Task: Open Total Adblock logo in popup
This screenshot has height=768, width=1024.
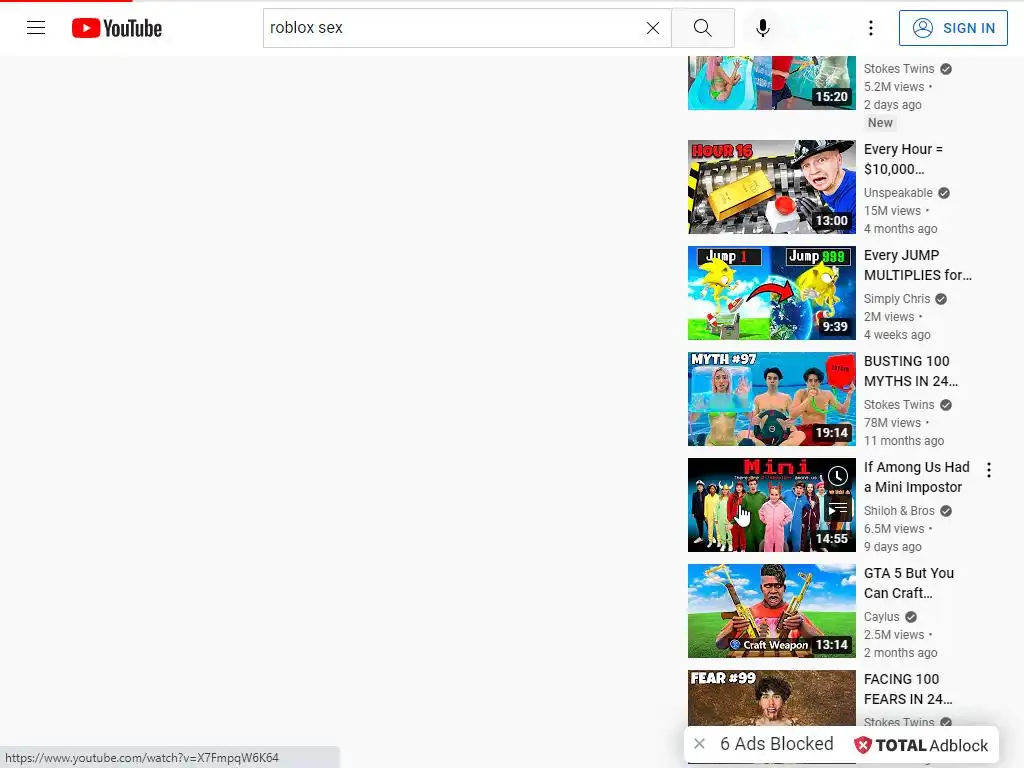Action: (921, 745)
